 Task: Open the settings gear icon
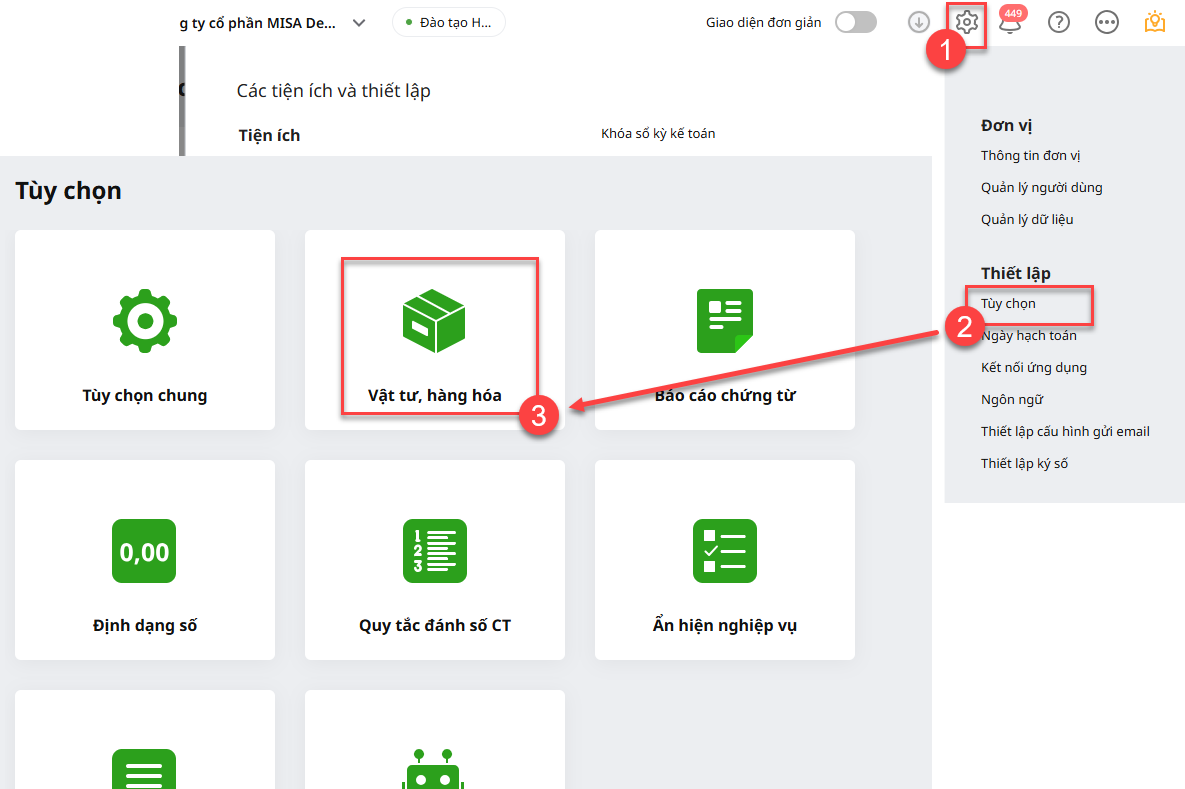966,22
